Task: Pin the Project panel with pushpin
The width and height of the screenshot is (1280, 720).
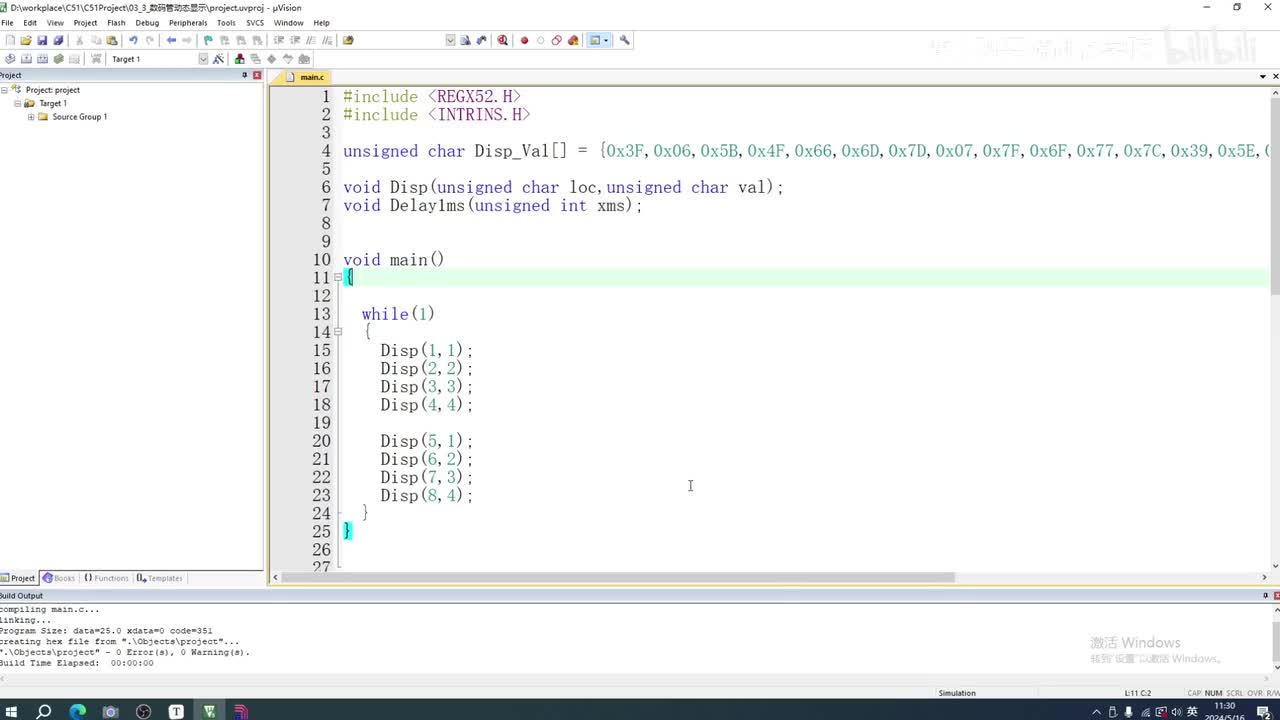Action: (x=245, y=76)
